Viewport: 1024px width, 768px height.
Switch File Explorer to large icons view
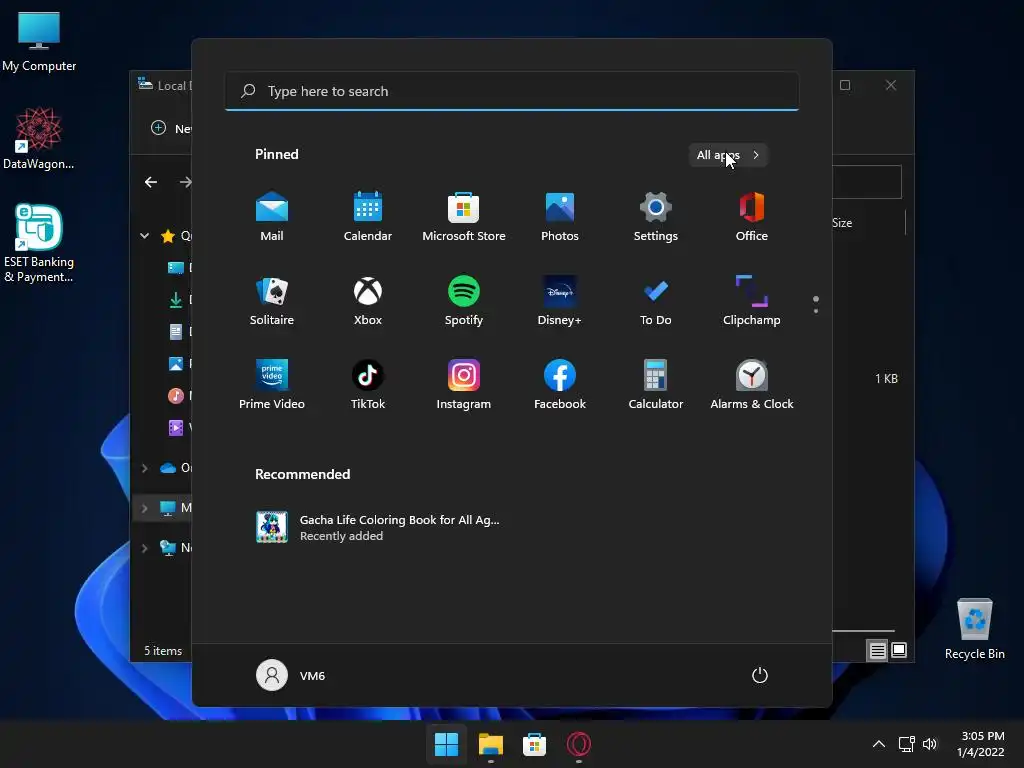(899, 650)
